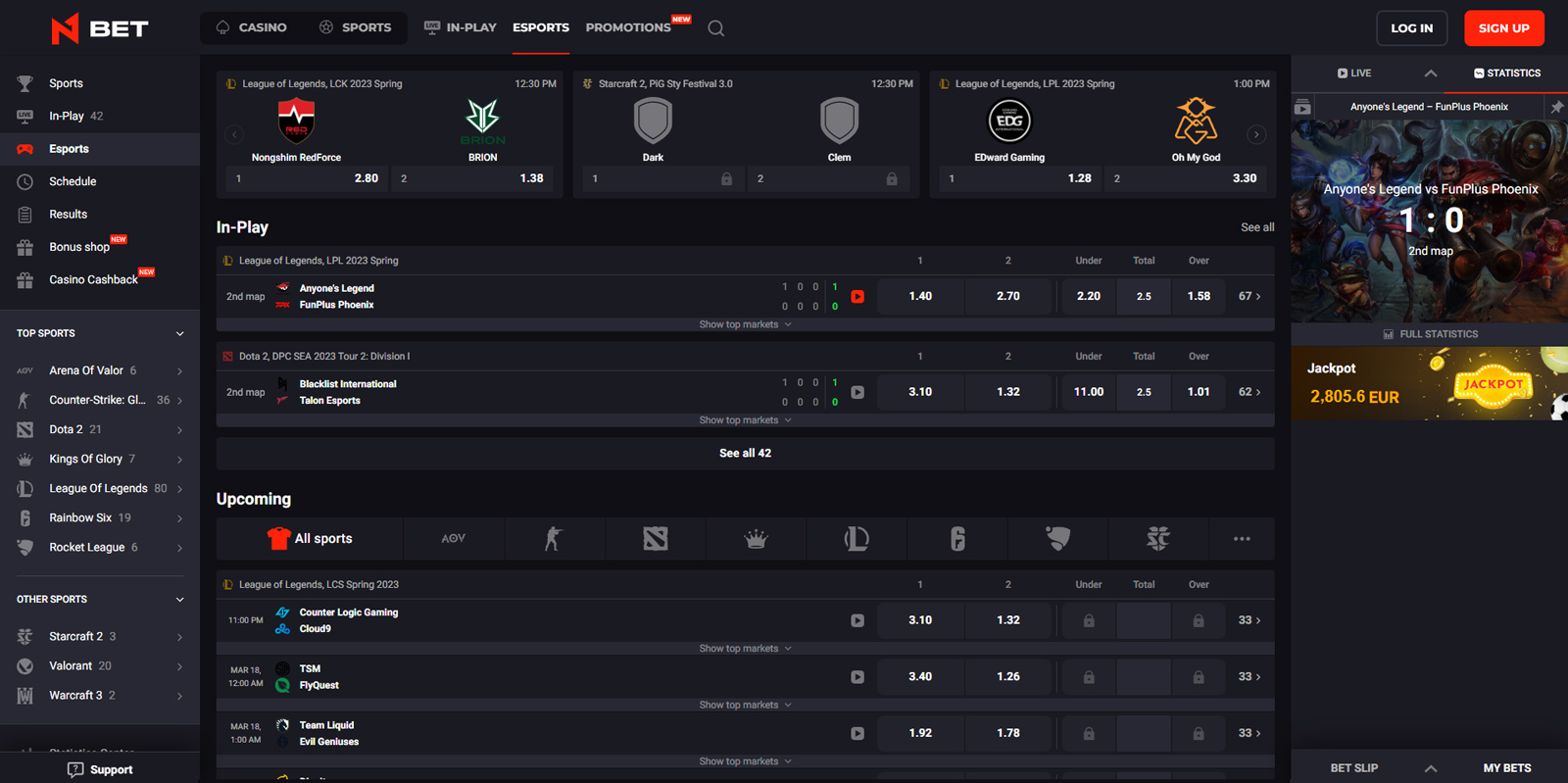Select Anyone's Legend odds 1.40
The height and width of the screenshot is (783, 1568).
920,296
